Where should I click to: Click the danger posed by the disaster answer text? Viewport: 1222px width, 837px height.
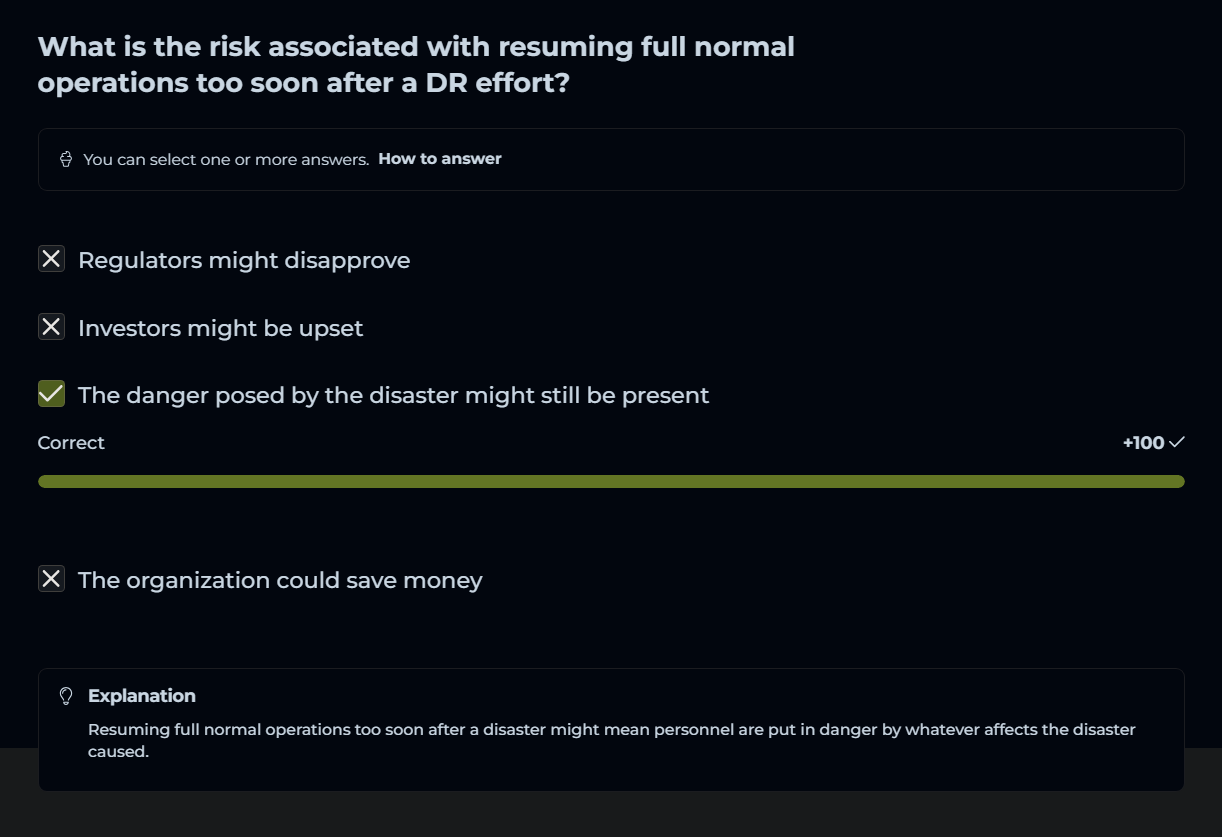click(393, 395)
